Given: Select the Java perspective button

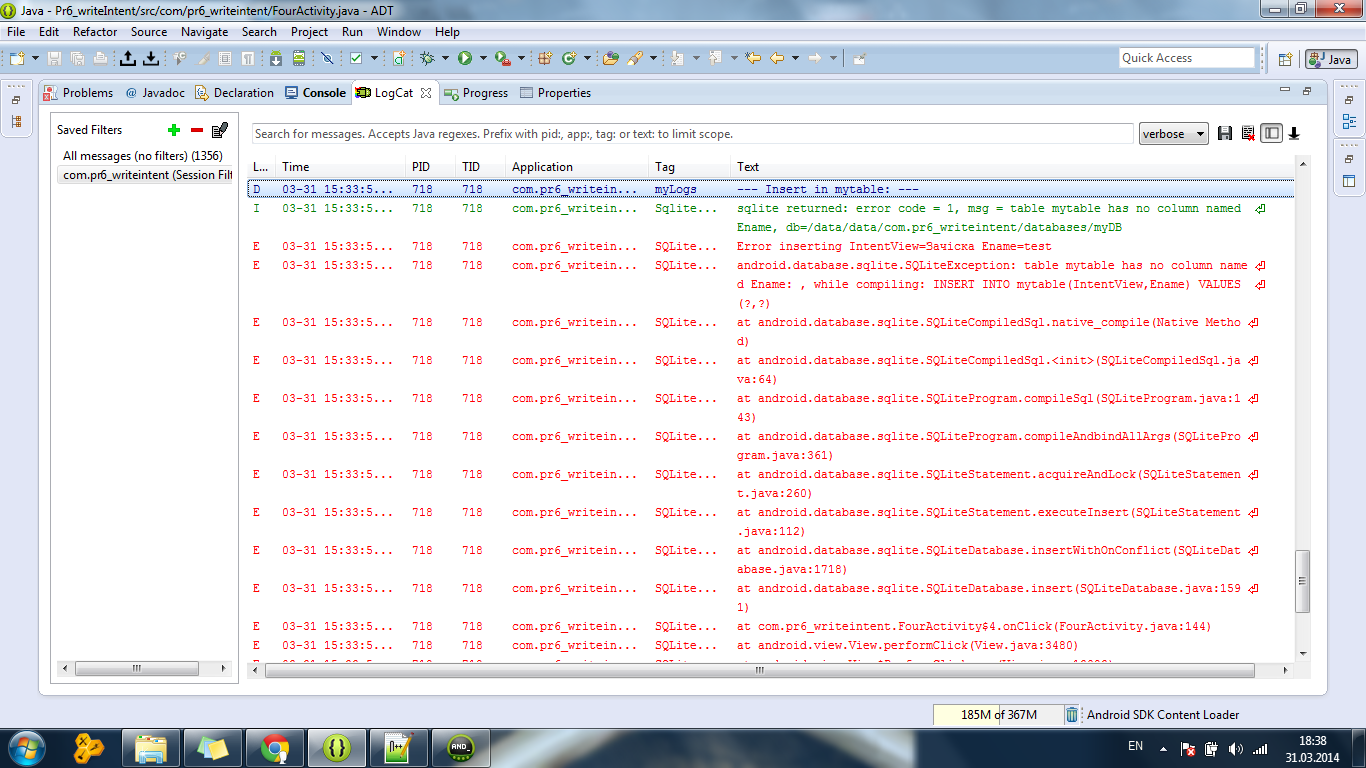Looking at the screenshot, I should pyautogui.click(x=1330, y=59).
